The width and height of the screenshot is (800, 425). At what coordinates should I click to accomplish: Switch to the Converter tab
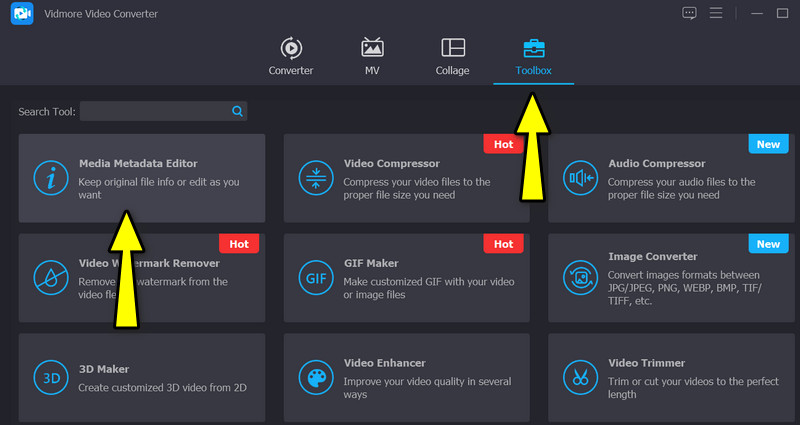pos(291,57)
